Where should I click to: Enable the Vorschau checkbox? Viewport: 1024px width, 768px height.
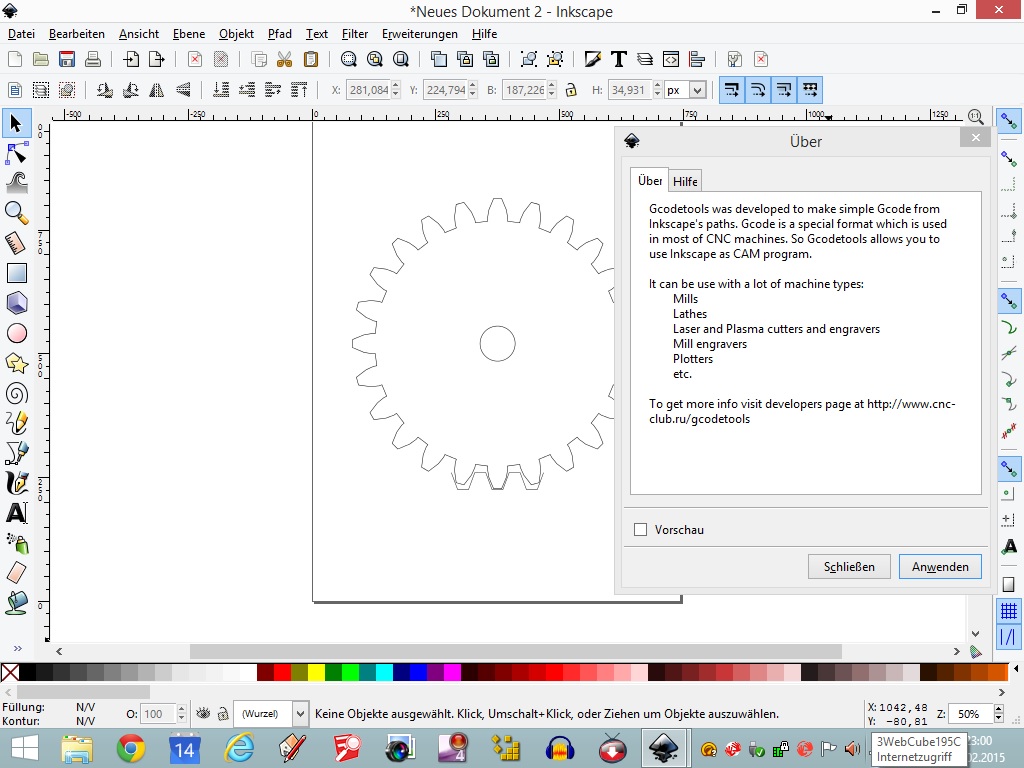641,530
